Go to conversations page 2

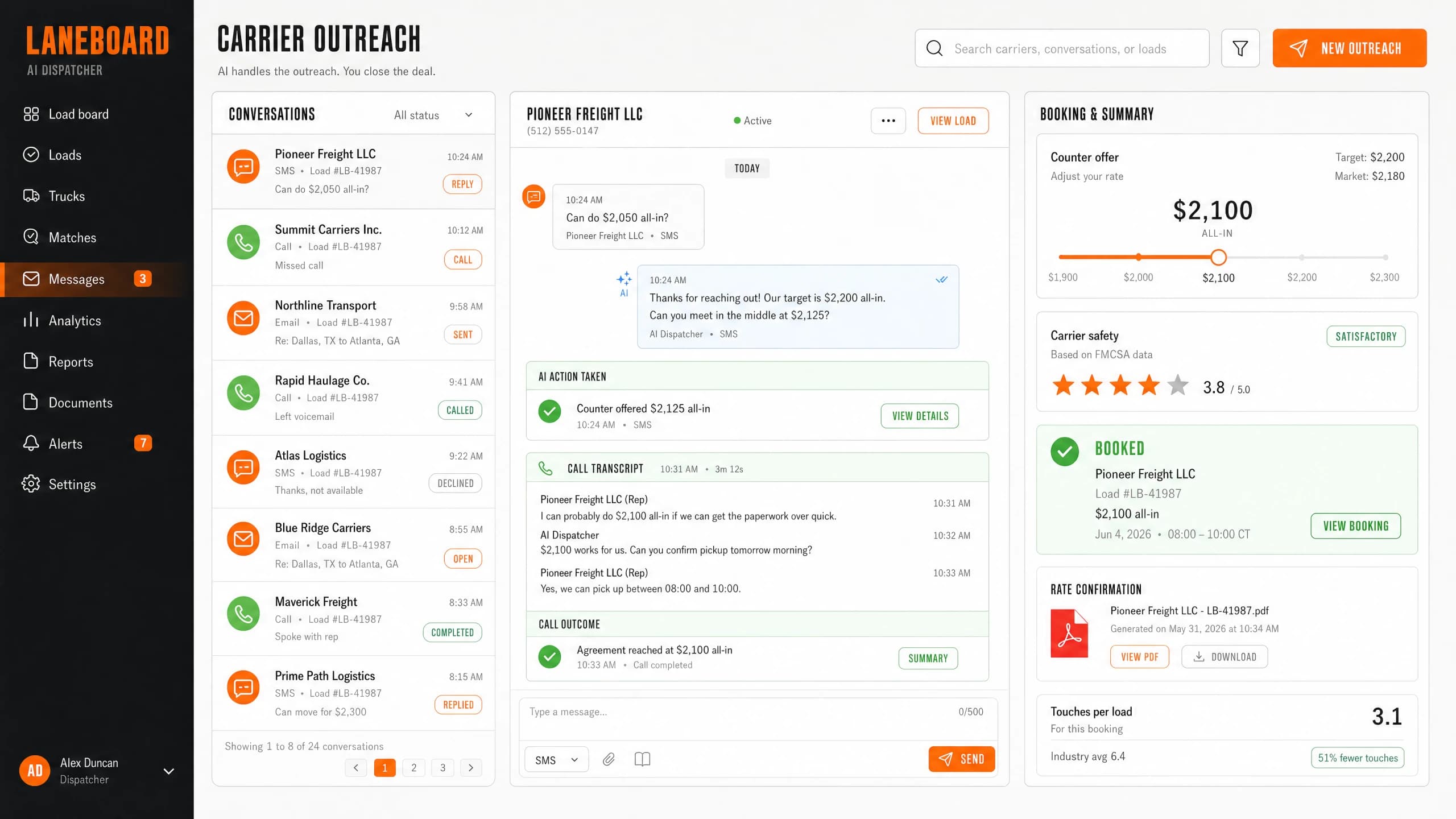pos(413,768)
